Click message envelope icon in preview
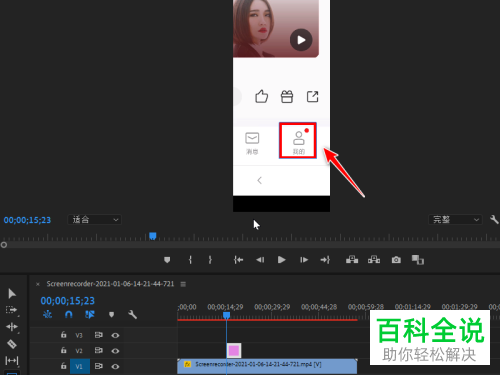The height and width of the screenshot is (375, 500). 252,138
